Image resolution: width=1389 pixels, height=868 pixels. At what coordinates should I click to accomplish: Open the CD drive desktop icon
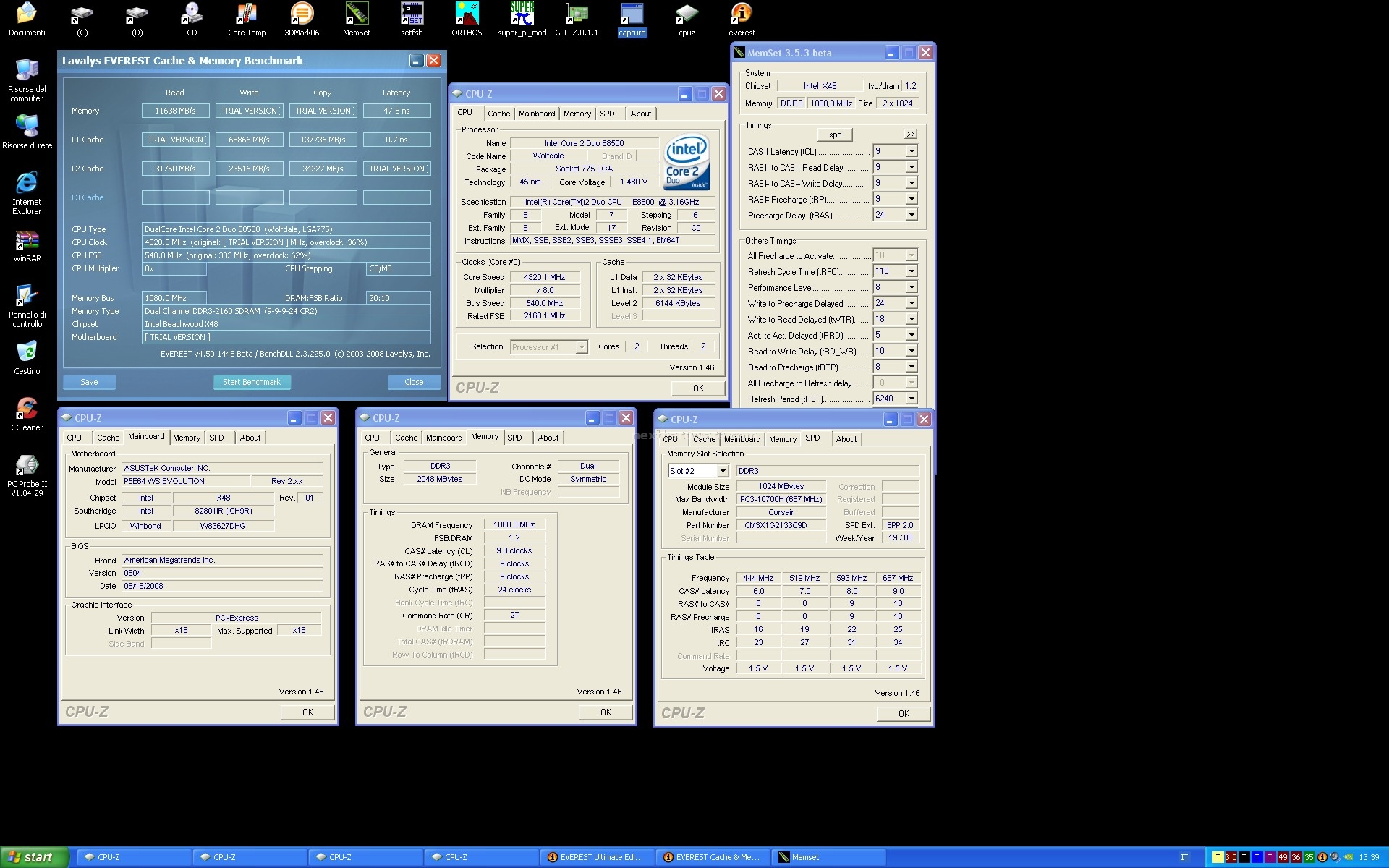tap(192, 20)
